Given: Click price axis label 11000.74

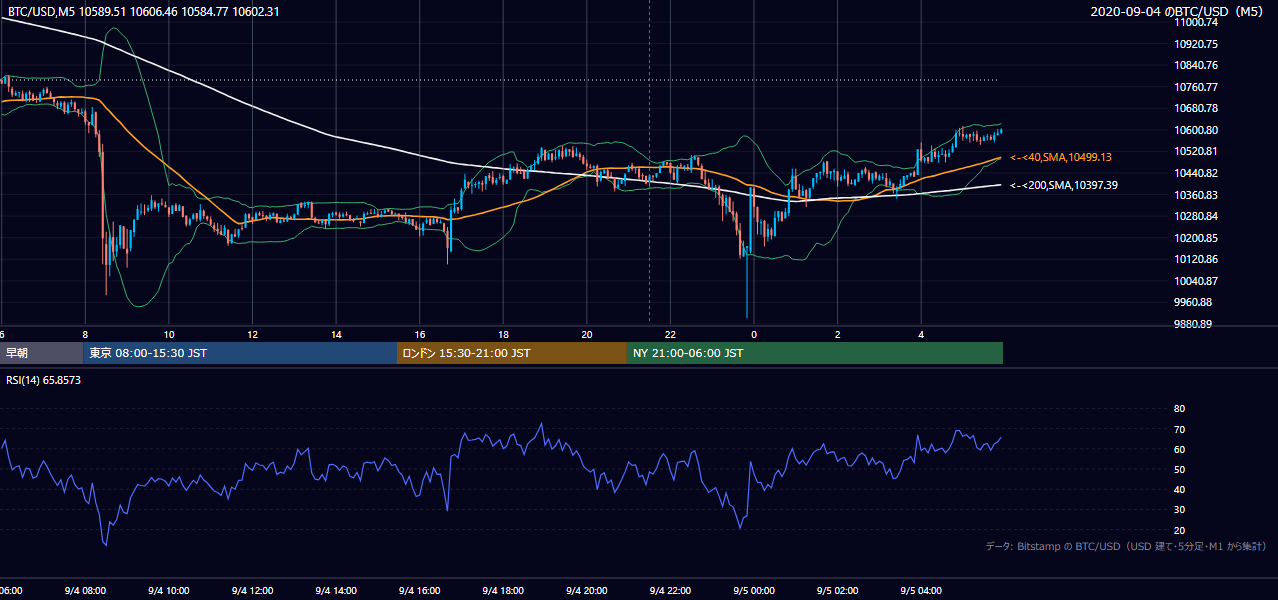Looking at the screenshot, I should [1196, 22].
